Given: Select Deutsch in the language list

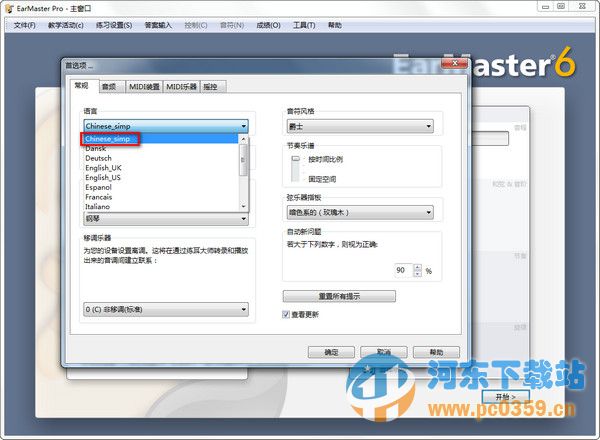Looking at the screenshot, I should (161, 158).
